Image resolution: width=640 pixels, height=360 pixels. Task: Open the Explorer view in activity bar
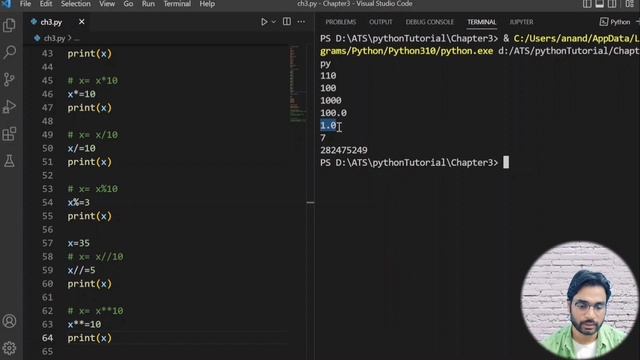pos(9,25)
